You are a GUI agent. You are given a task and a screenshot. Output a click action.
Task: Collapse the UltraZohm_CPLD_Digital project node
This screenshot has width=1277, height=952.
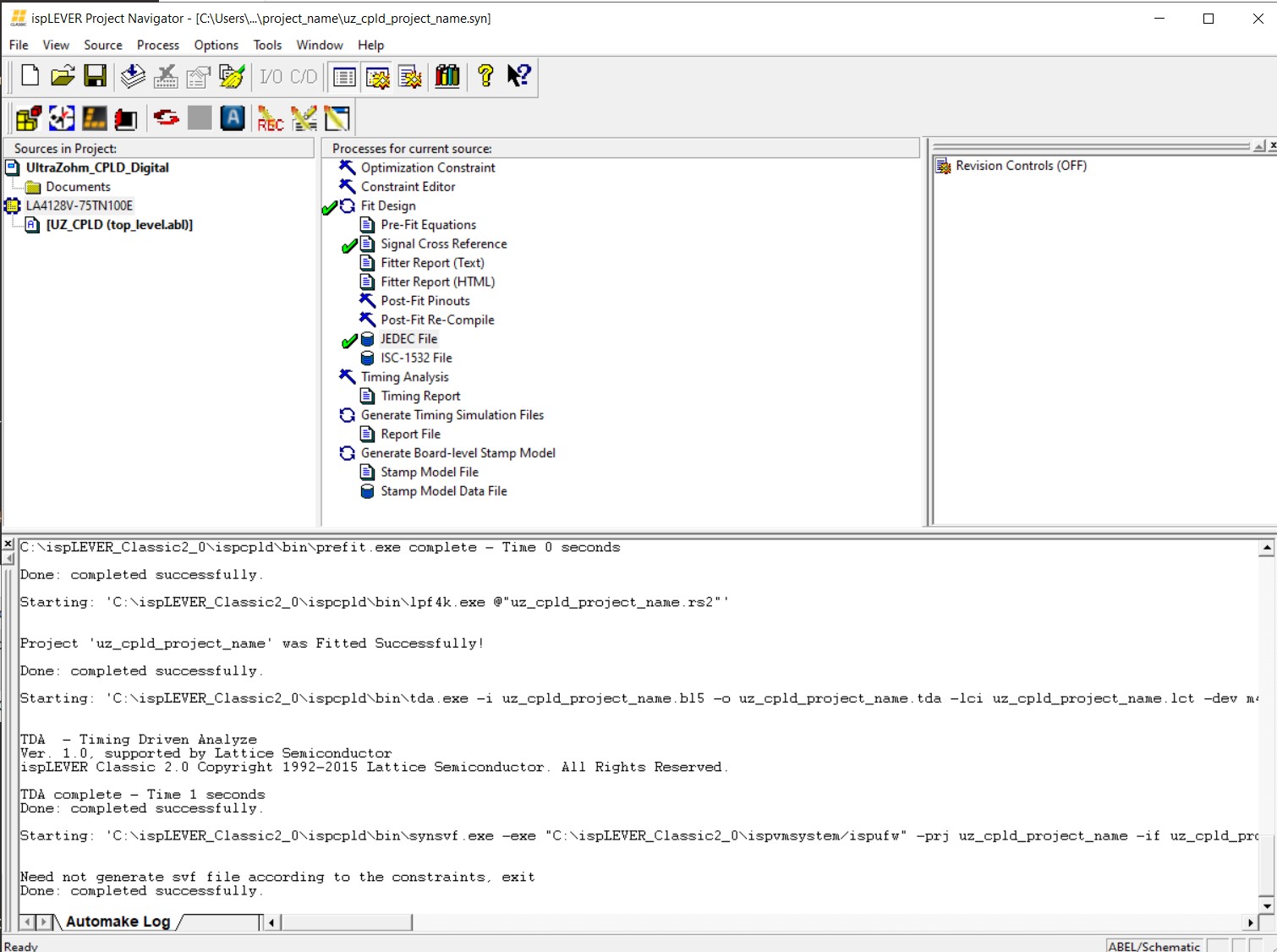click(x=96, y=167)
